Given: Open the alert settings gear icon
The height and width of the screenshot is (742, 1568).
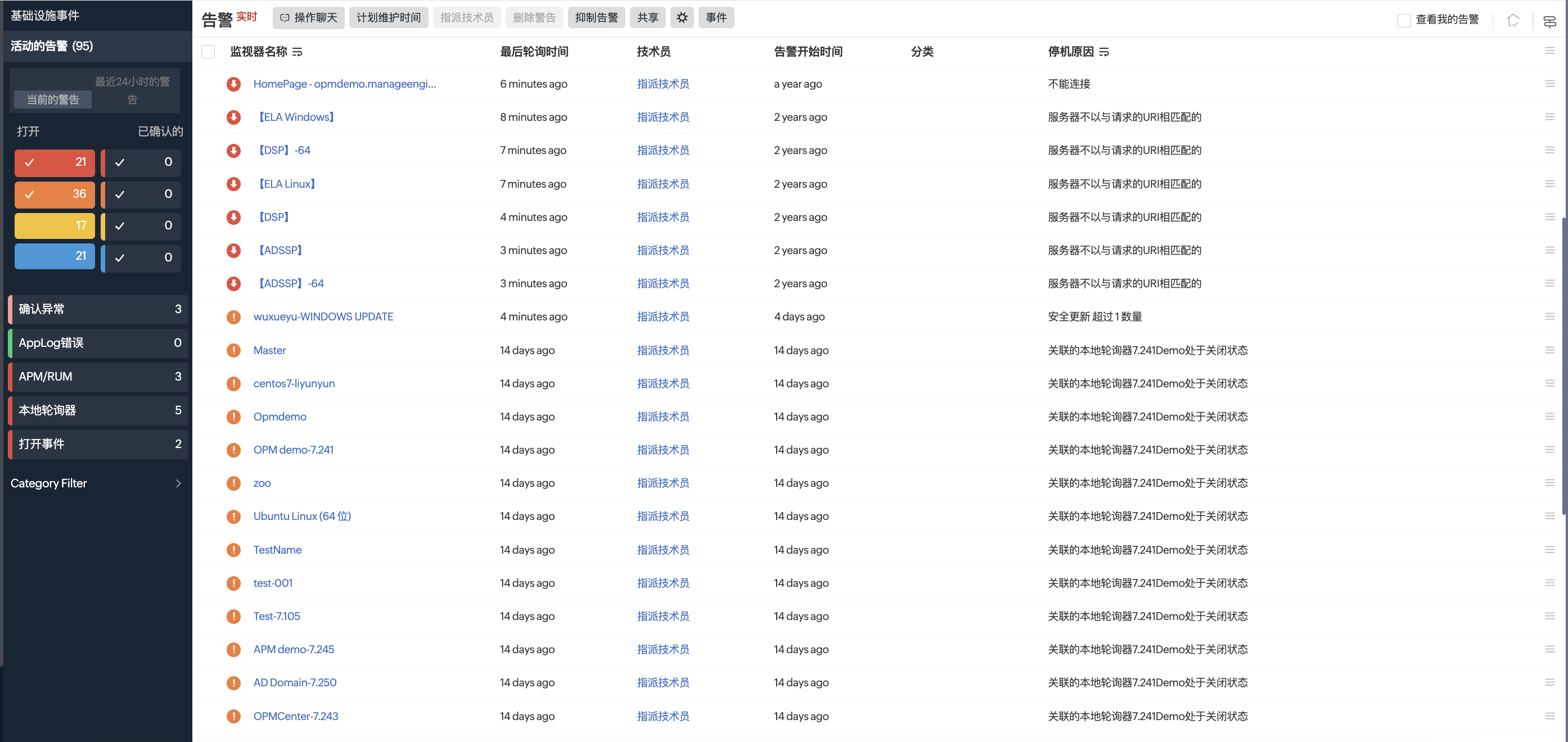Looking at the screenshot, I should click(682, 17).
